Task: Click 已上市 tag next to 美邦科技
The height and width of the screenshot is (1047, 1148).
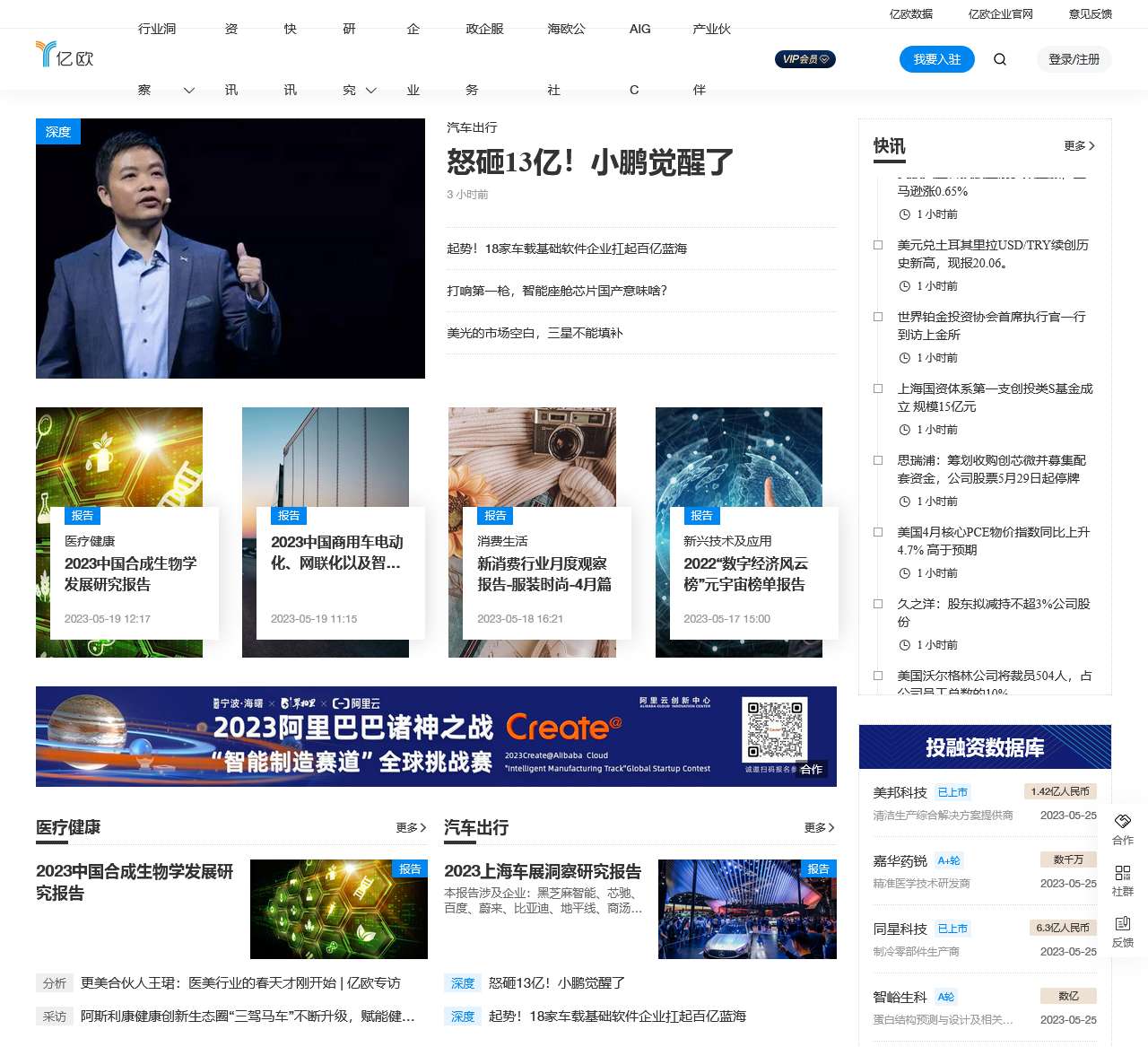Action: (x=952, y=792)
